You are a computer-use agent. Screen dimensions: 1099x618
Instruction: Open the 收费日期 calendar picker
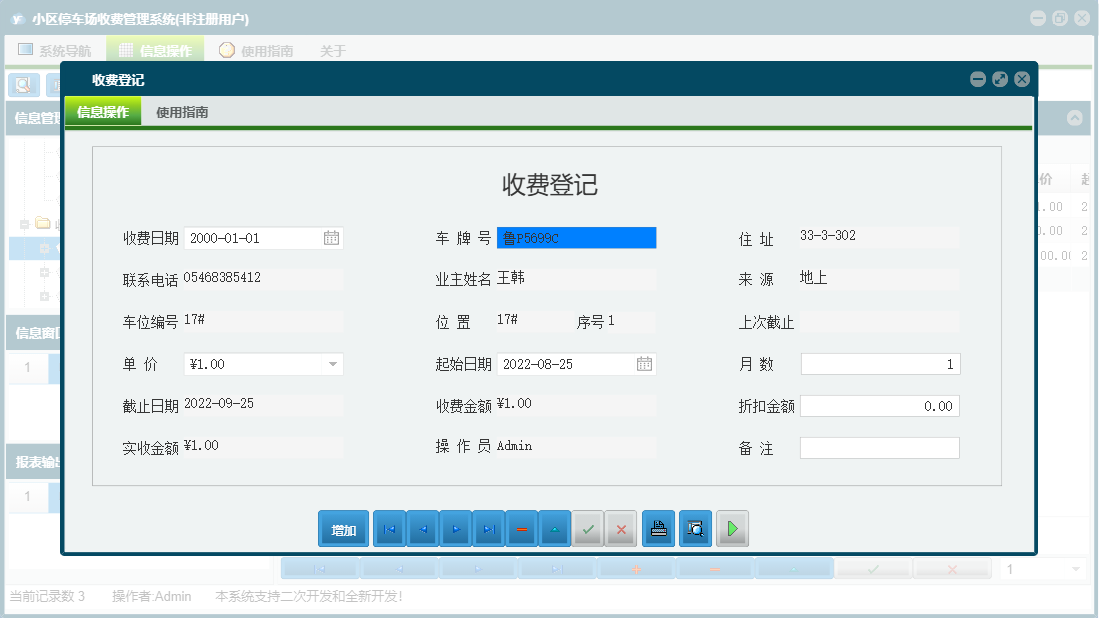[x=333, y=237]
